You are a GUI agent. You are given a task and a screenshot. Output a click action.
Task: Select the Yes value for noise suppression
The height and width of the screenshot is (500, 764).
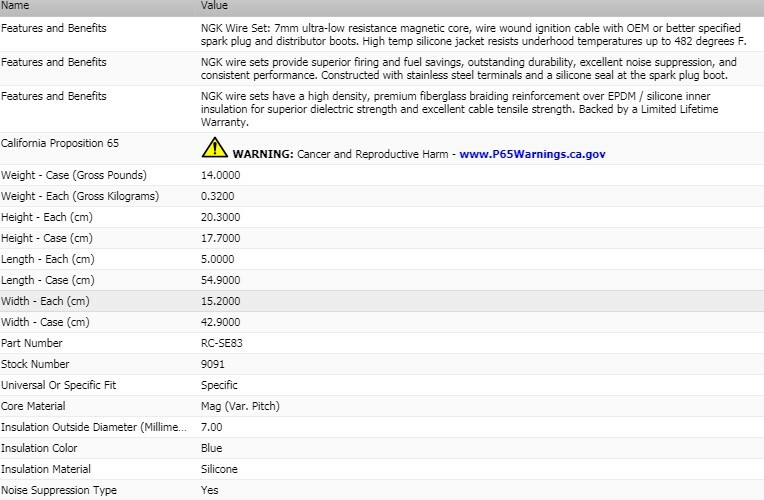(210, 490)
